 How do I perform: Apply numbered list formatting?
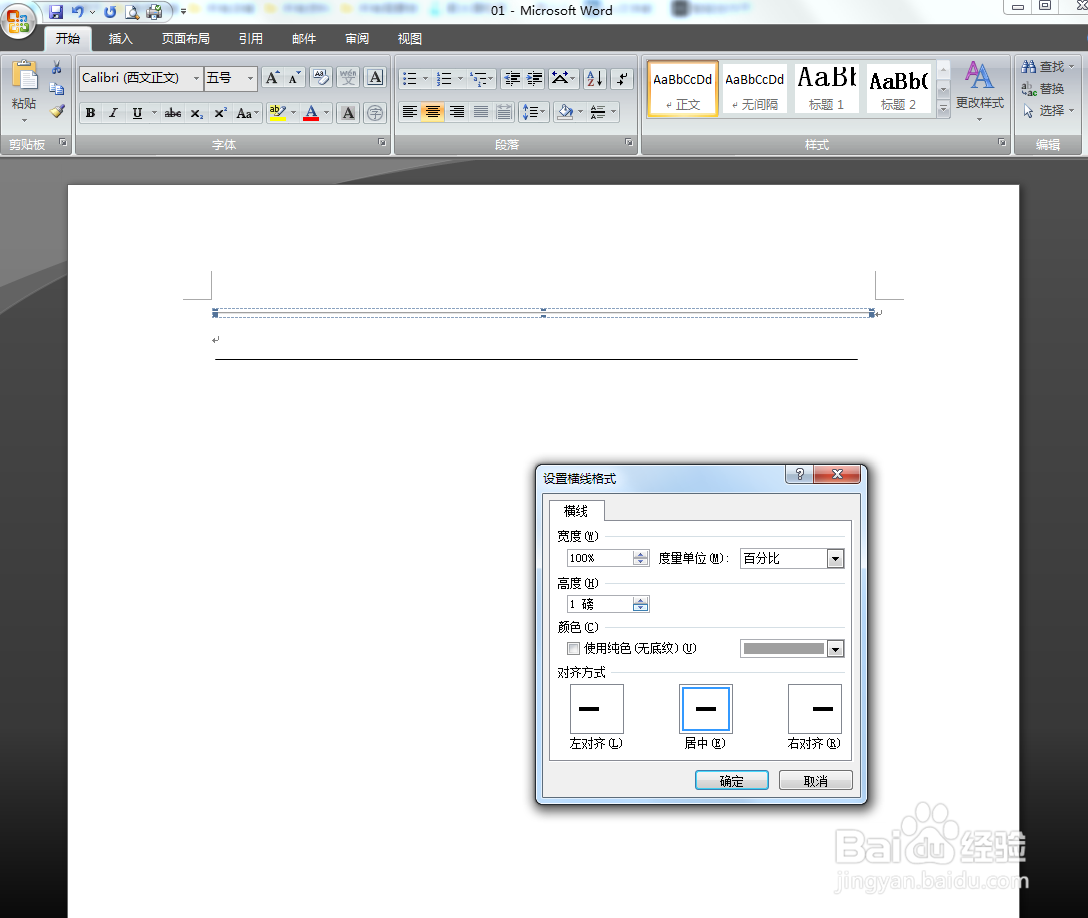pos(444,78)
